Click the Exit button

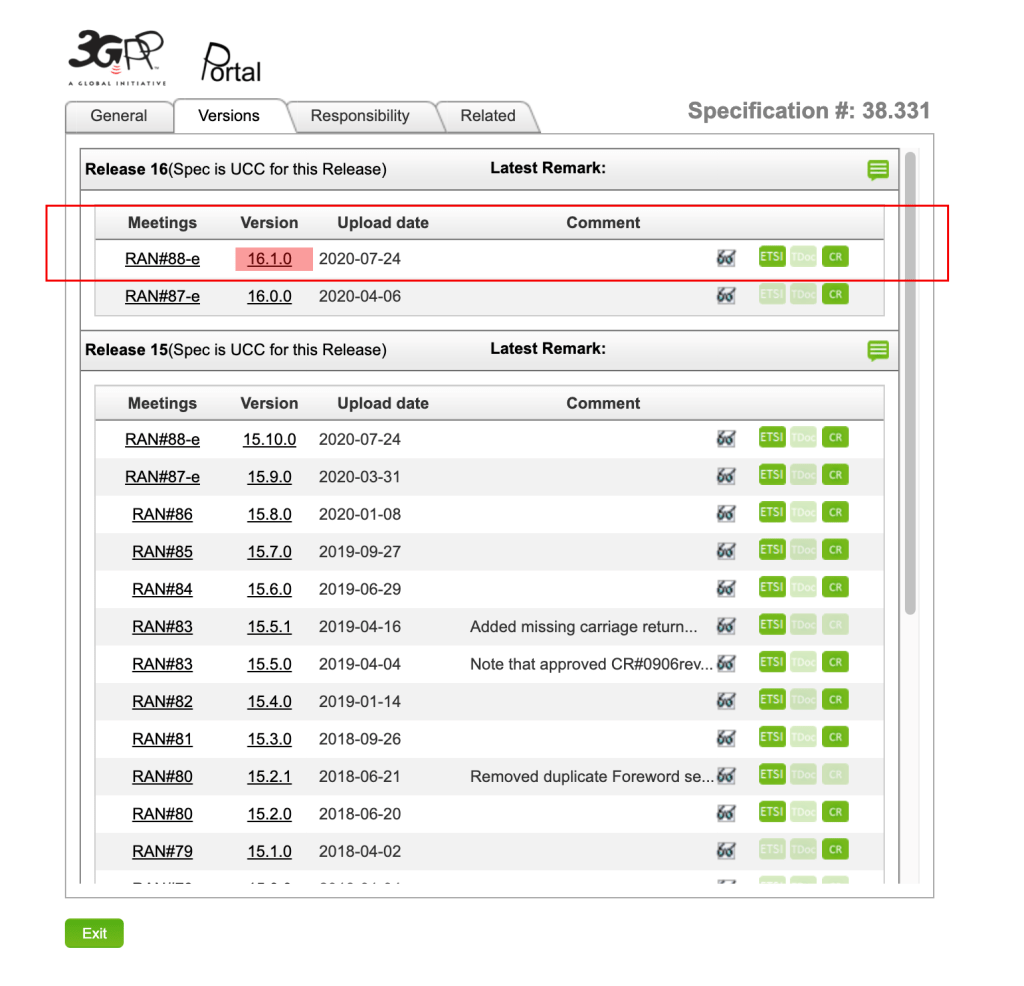(x=93, y=933)
